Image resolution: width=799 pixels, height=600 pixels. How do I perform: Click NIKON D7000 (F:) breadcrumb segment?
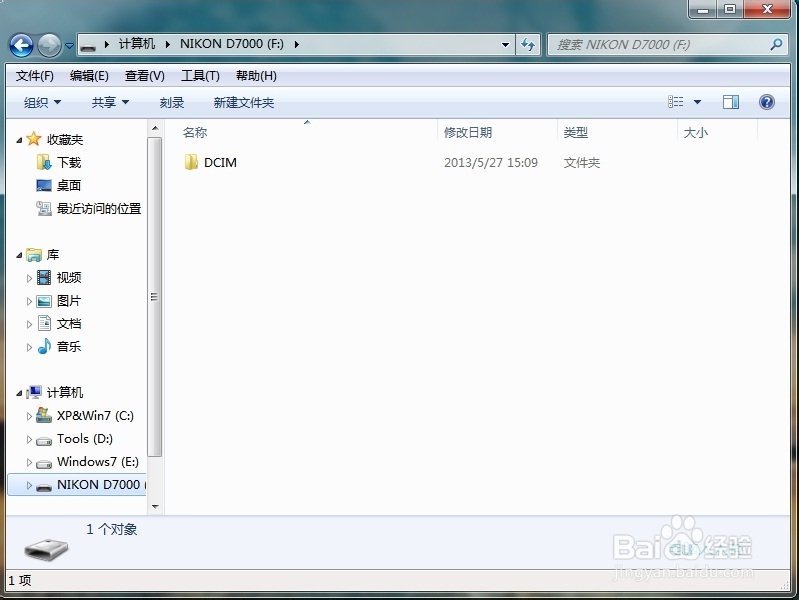click(x=232, y=44)
